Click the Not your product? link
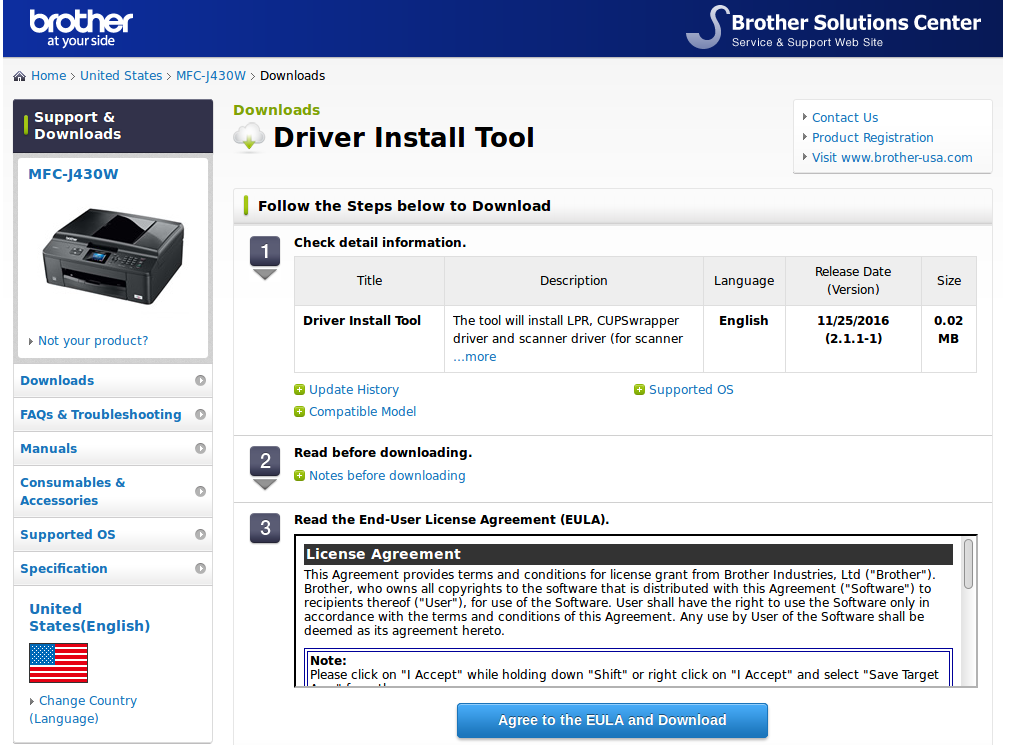The height and width of the screenshot is (745, 1009). coord(93,341)
